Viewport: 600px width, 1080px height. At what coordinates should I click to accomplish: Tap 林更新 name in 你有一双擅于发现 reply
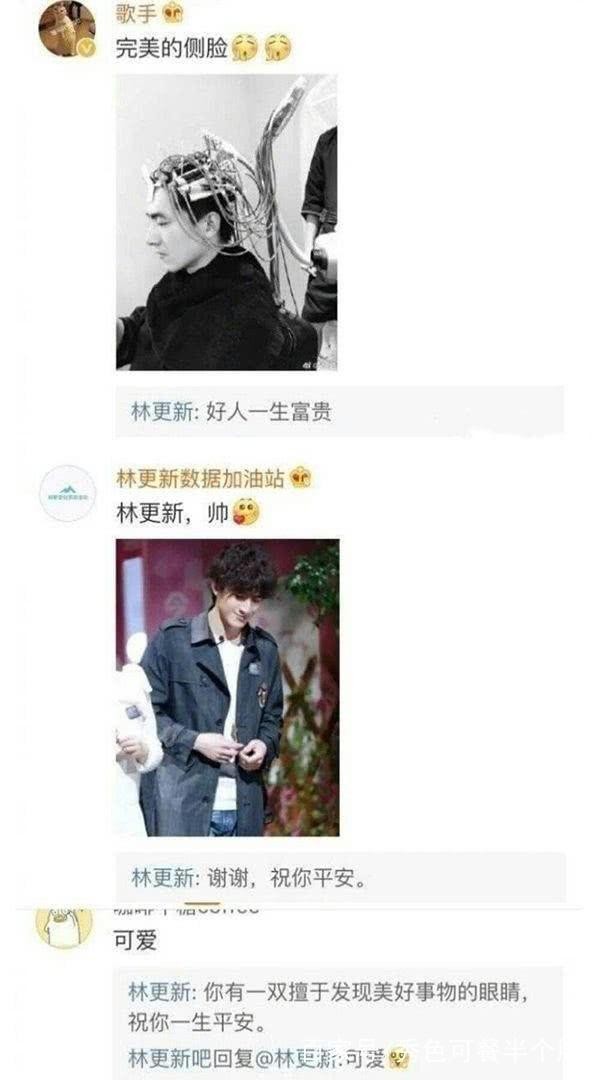point(161,992)
